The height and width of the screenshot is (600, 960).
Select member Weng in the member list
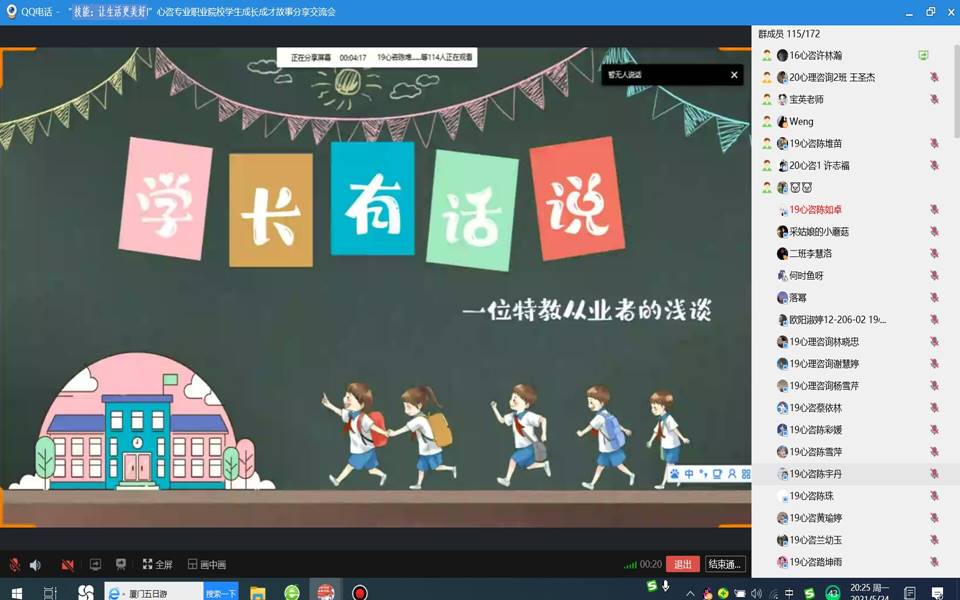pos(801,122)
